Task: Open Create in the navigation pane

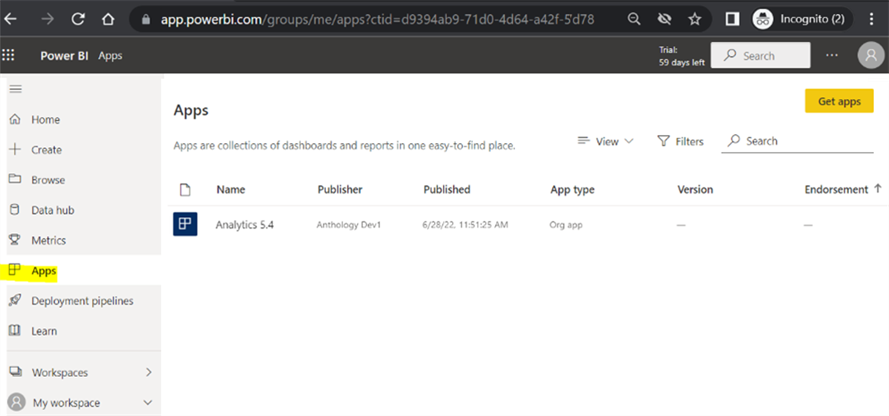Action: tap(46, 150)
